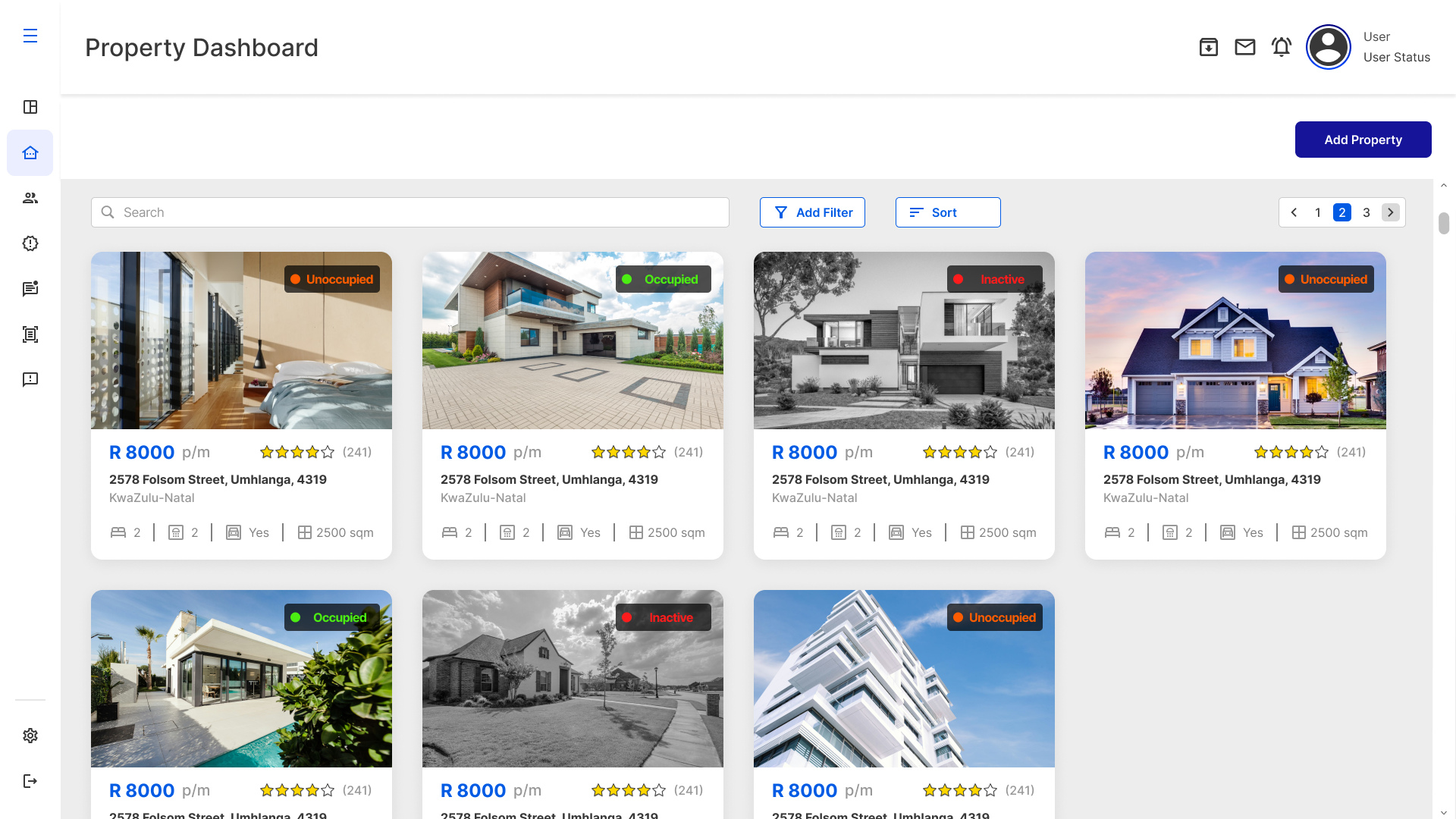Open the messages chat icon in the sidebar
1456x819 pixels.
(30, 289)
